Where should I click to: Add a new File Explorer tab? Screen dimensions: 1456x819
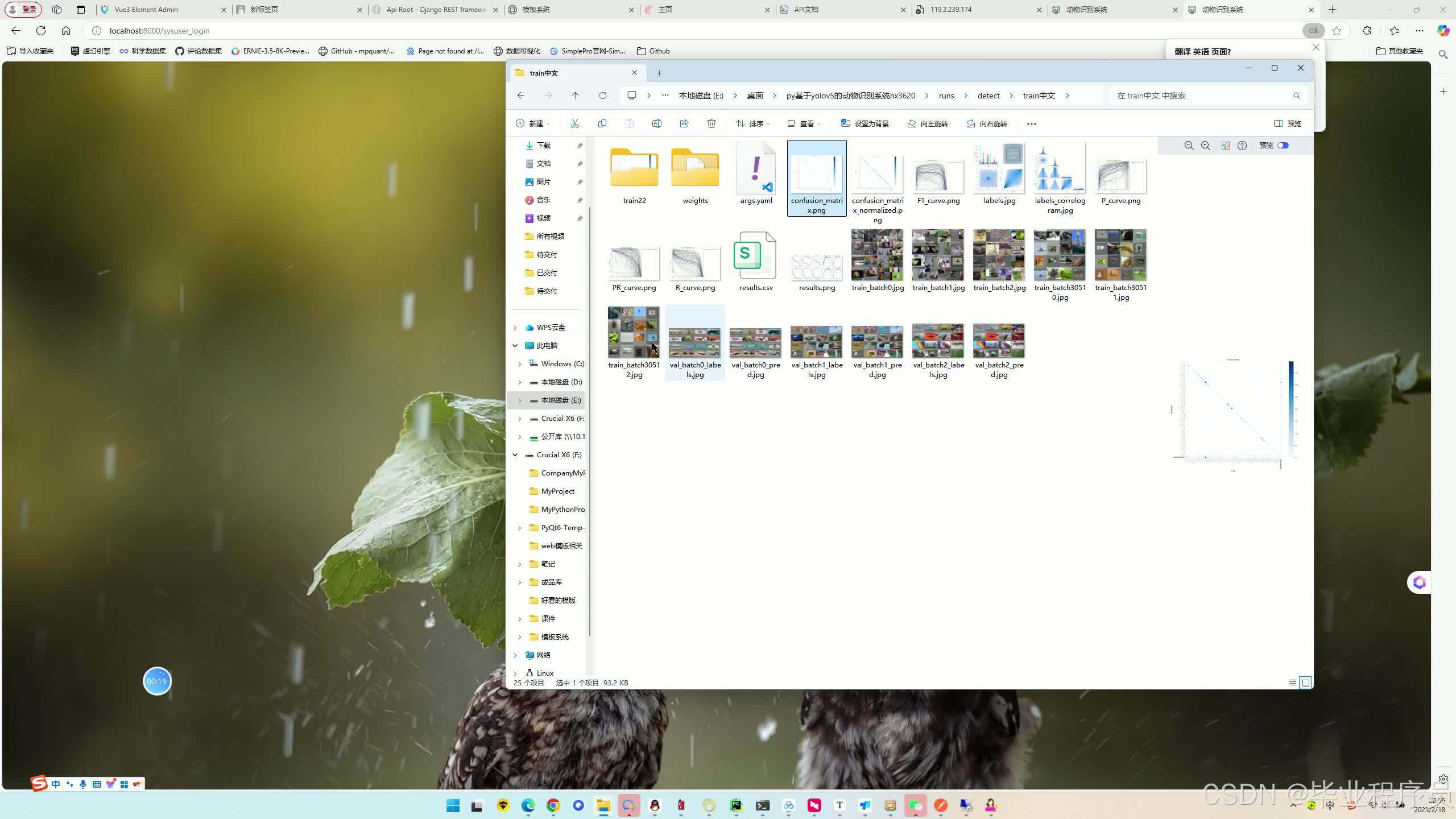coord(659,73)
